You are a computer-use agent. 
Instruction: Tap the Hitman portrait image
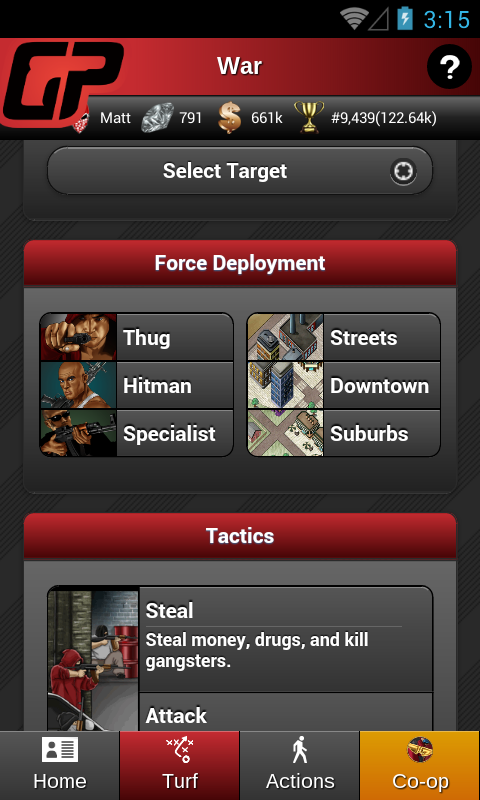click(79, 385)
